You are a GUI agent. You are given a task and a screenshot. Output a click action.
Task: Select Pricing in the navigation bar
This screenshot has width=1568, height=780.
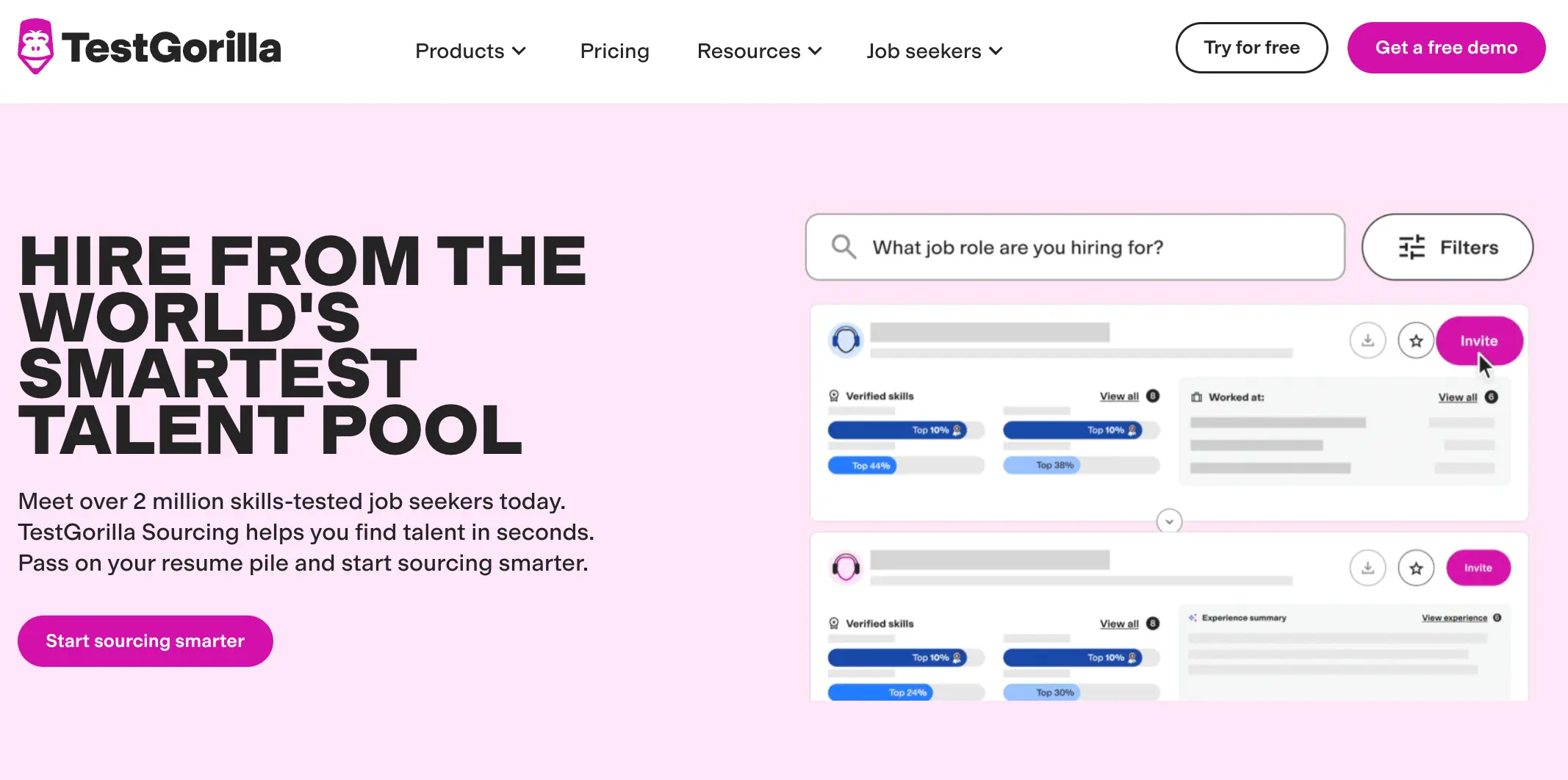point(614,51)
